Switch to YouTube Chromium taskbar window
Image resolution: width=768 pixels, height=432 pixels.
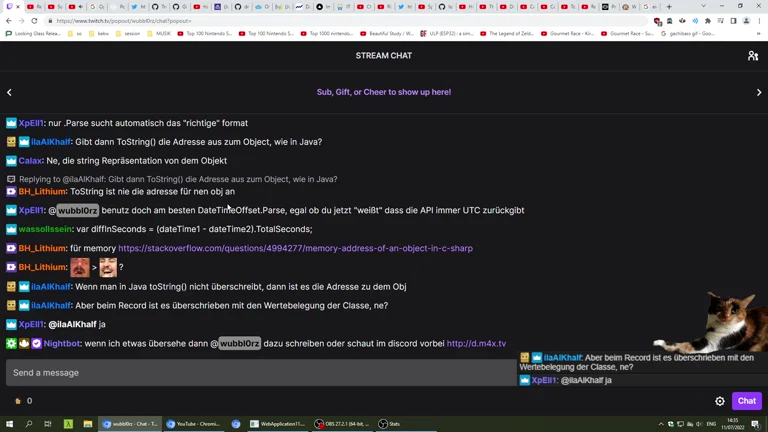tap(195, 424)
